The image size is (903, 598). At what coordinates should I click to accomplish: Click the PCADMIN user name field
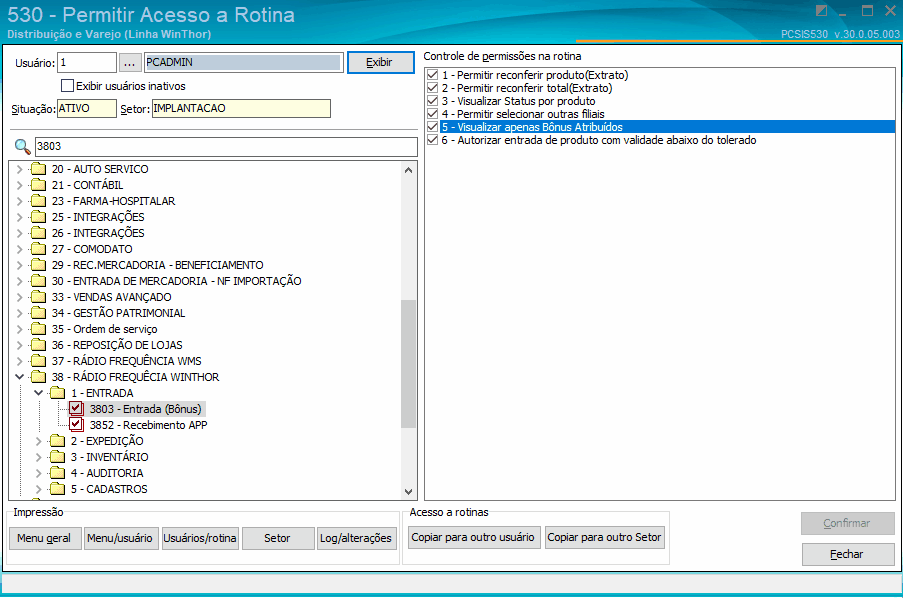coord(244,62)
